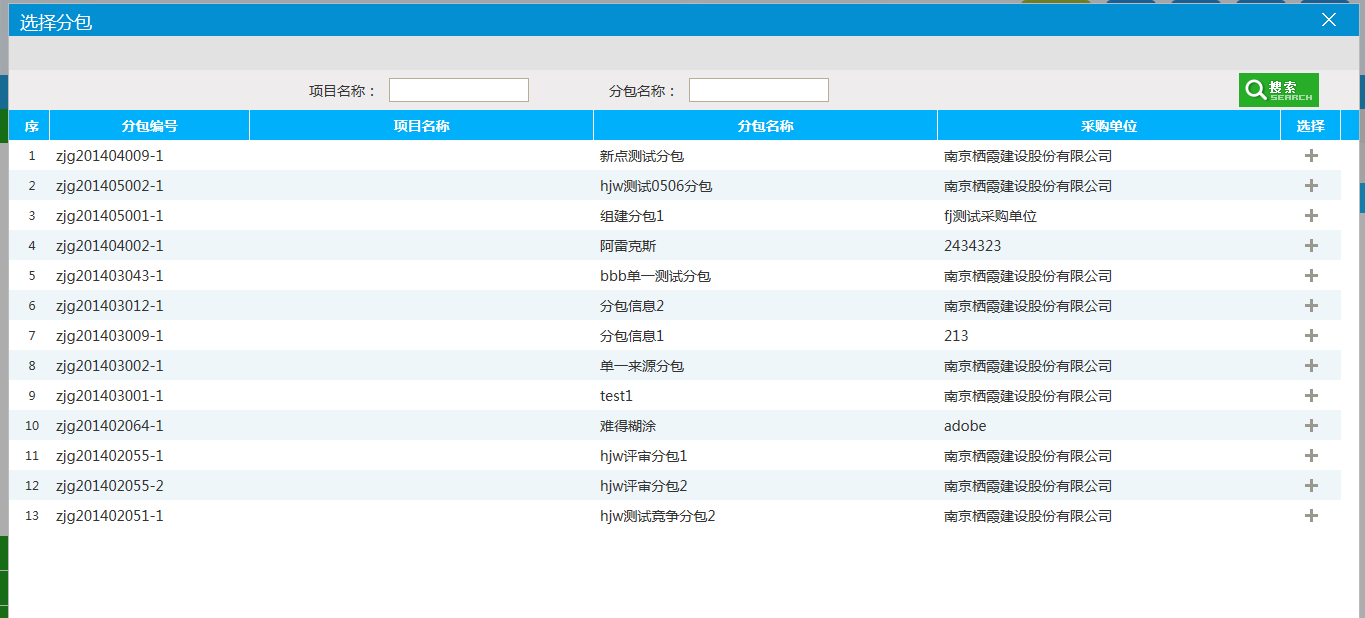Add 难得糊涂 via its plus icon
The width and height of the screenshot is (1365, 618).
tap(1310, 425)
